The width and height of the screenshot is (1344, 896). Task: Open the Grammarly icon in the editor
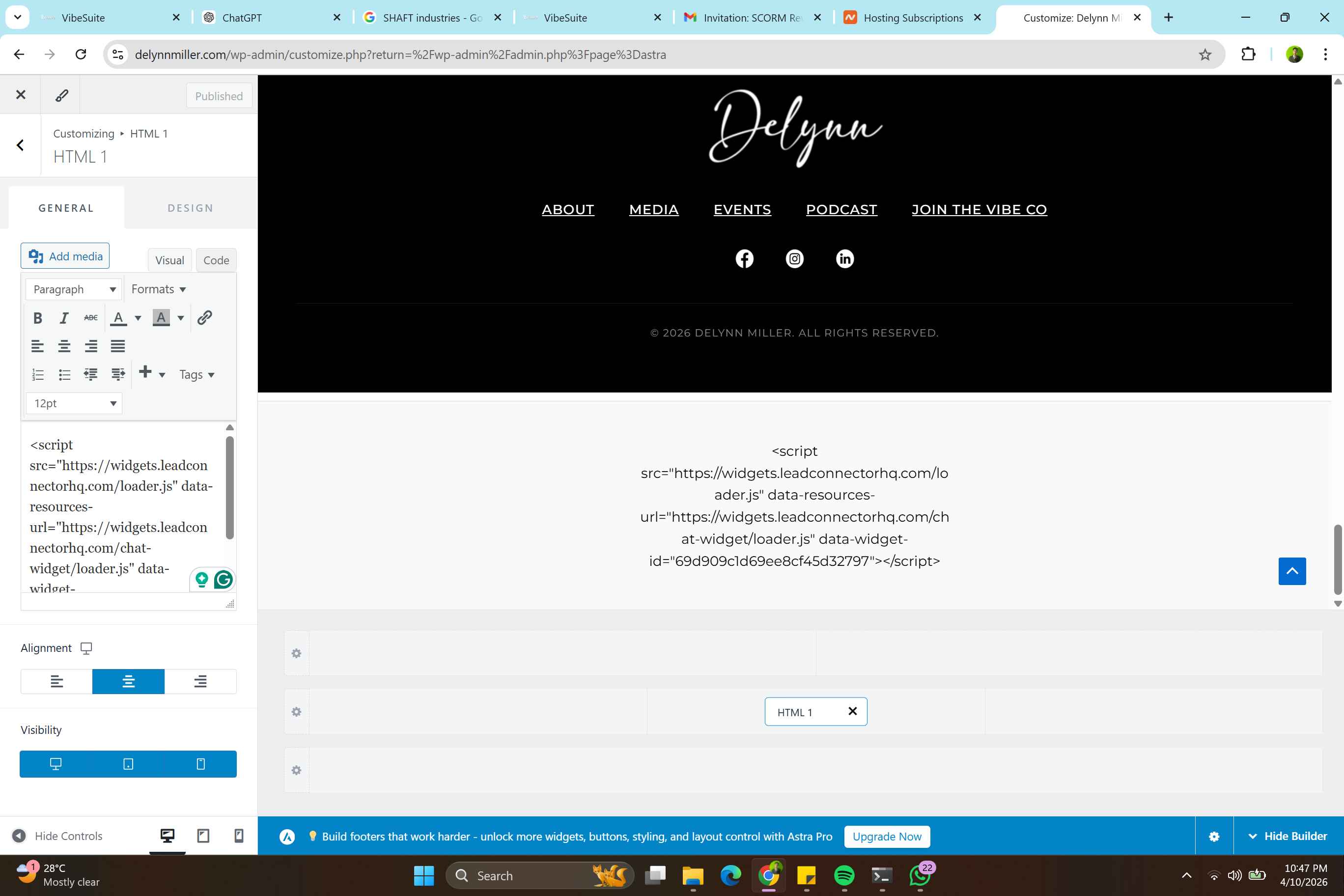click(x=224, y=580)
